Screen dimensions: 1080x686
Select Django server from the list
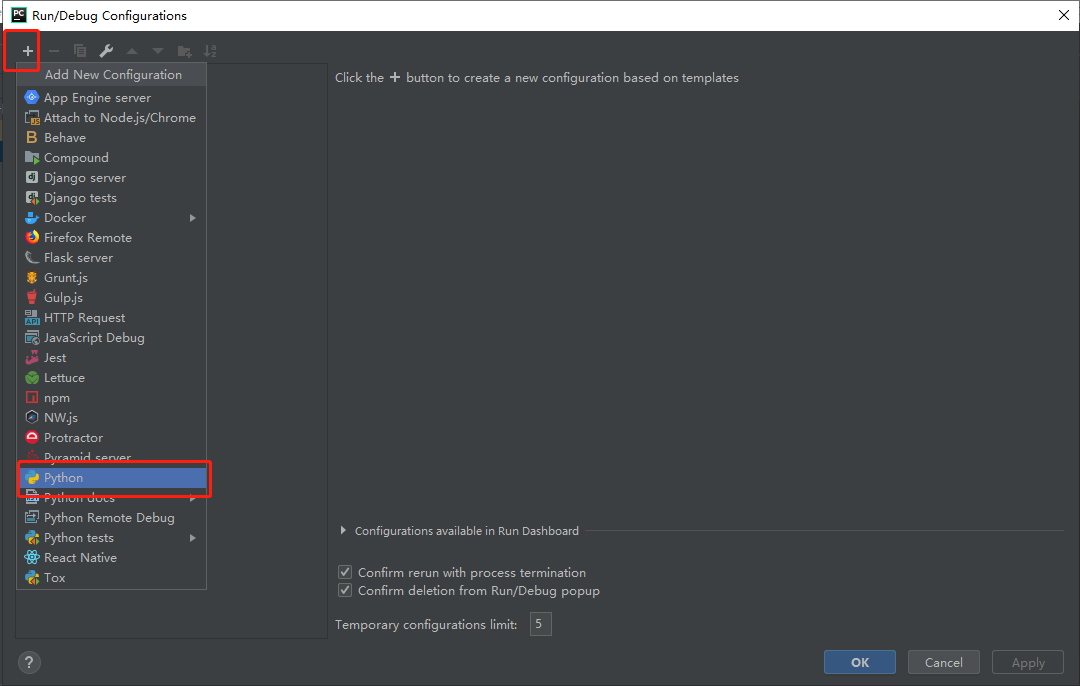[112, 178]
